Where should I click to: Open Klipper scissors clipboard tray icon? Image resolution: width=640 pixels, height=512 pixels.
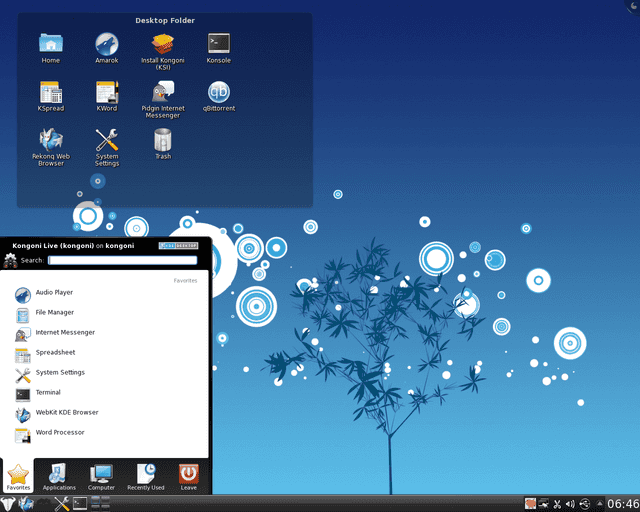557,504
